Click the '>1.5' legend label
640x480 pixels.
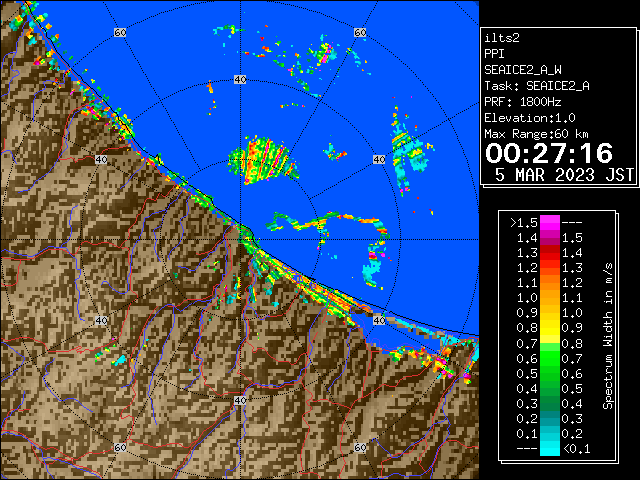524,223
